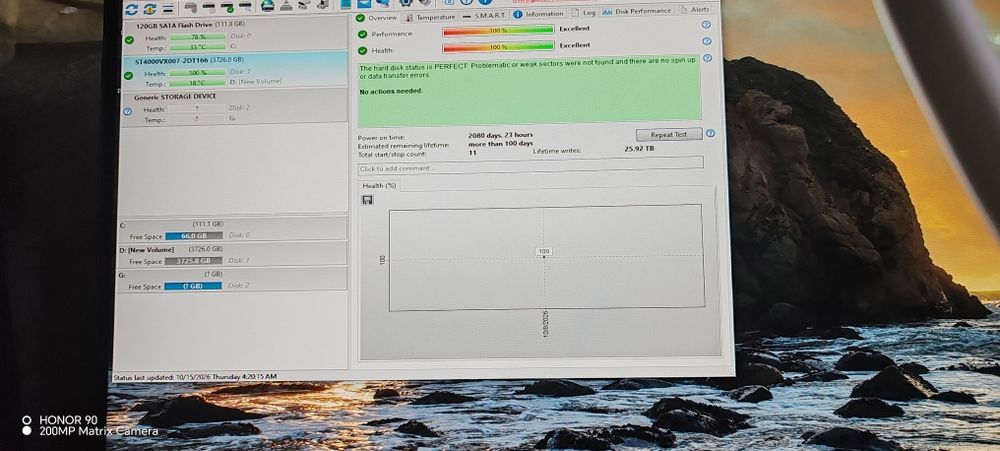Click the 18 °C temperature bar of ST4000VX007
1000x451 pixels.
pyautogui.click(x=198, y=82)
